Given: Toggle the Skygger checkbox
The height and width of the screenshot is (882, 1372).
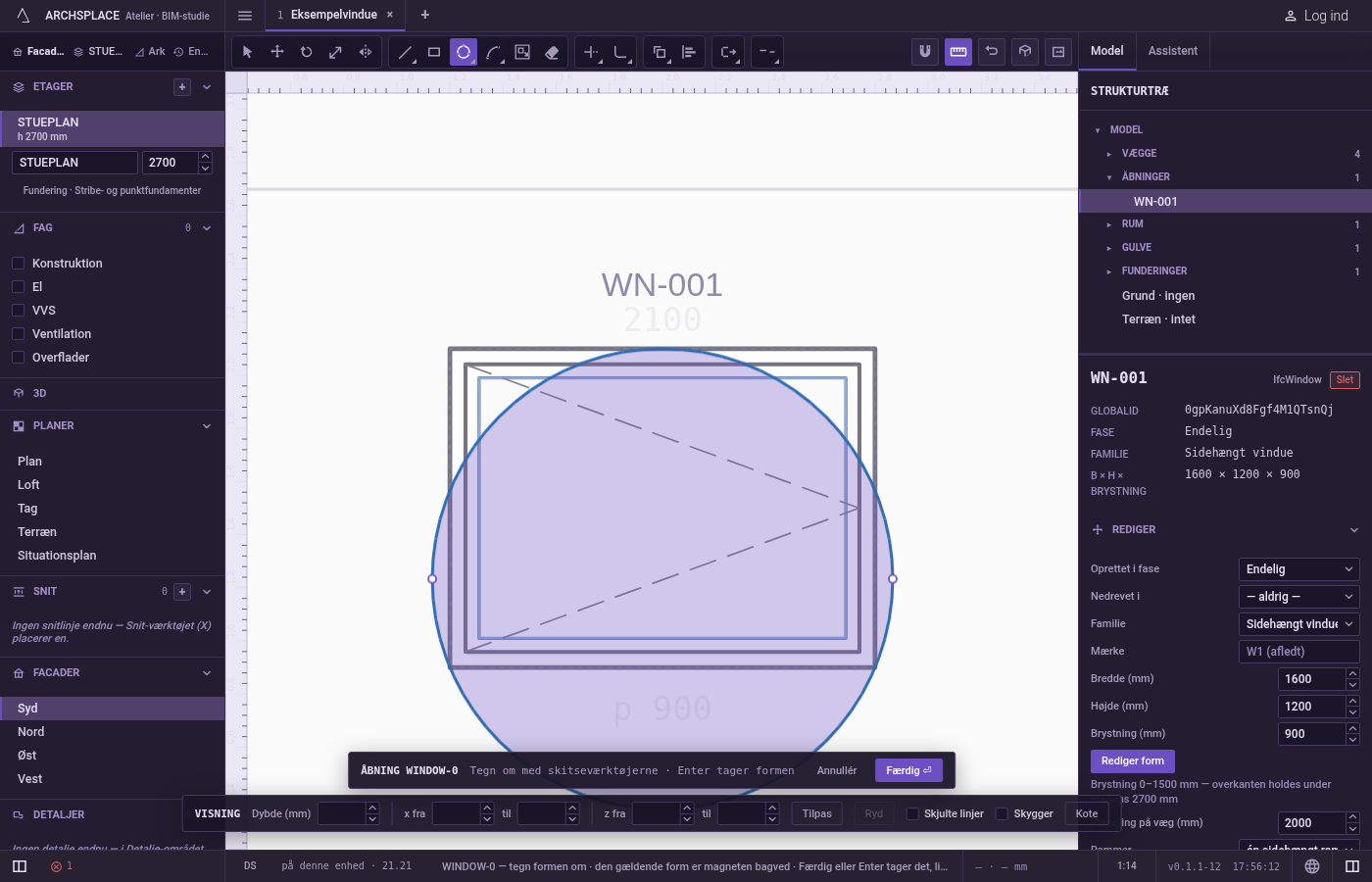Looking at the screenshot, I should (x=1002, y=813).
